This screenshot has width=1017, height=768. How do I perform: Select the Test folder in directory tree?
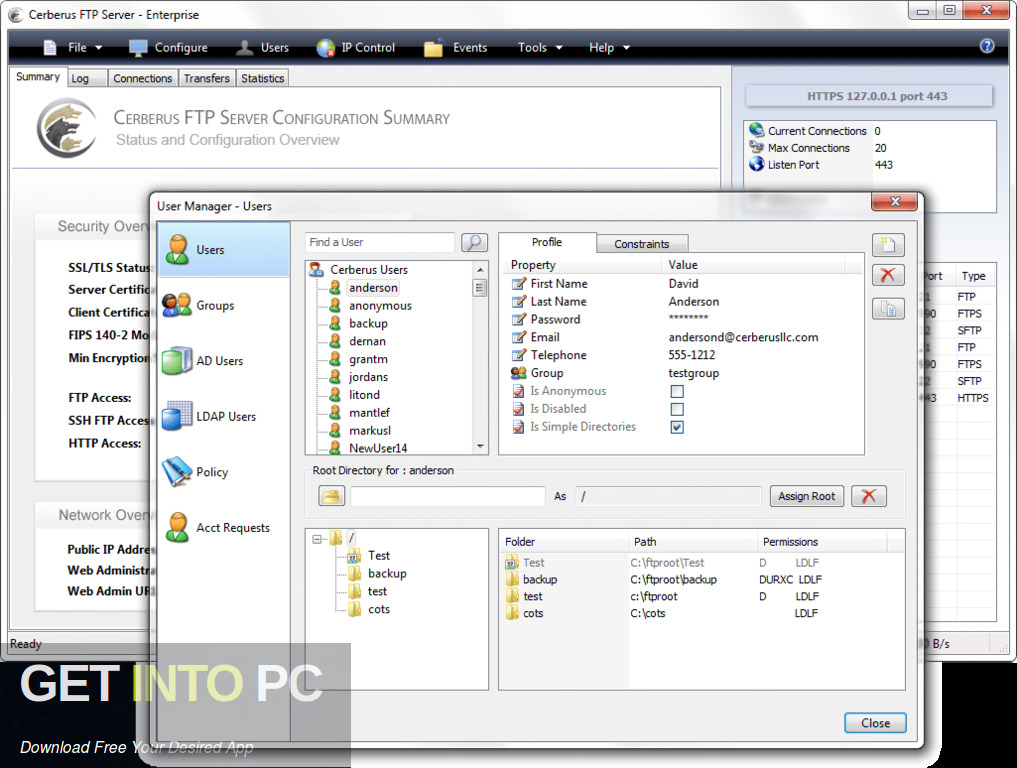pos(379,555)
